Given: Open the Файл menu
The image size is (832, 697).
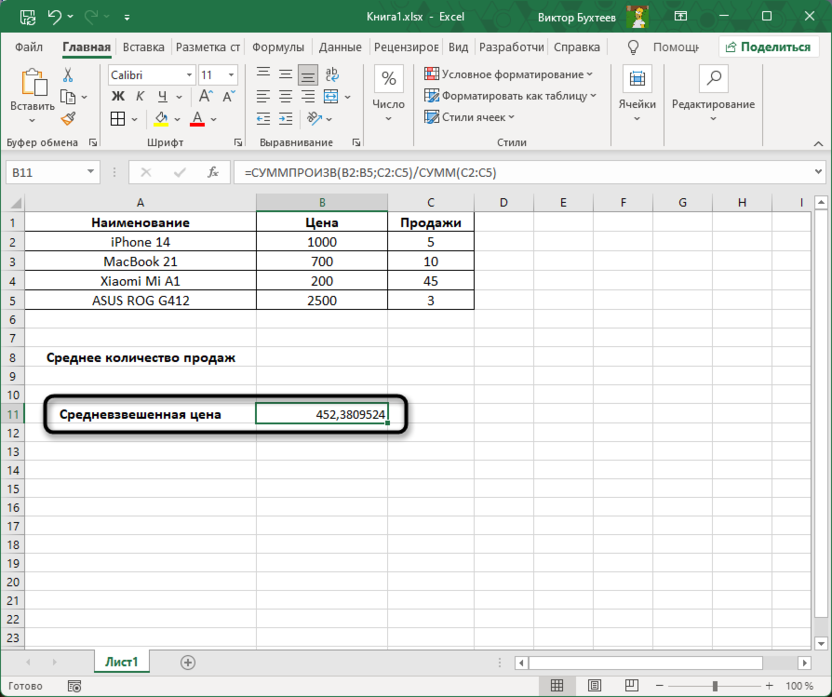Looking at the screenshot, I should click(29, 47).
